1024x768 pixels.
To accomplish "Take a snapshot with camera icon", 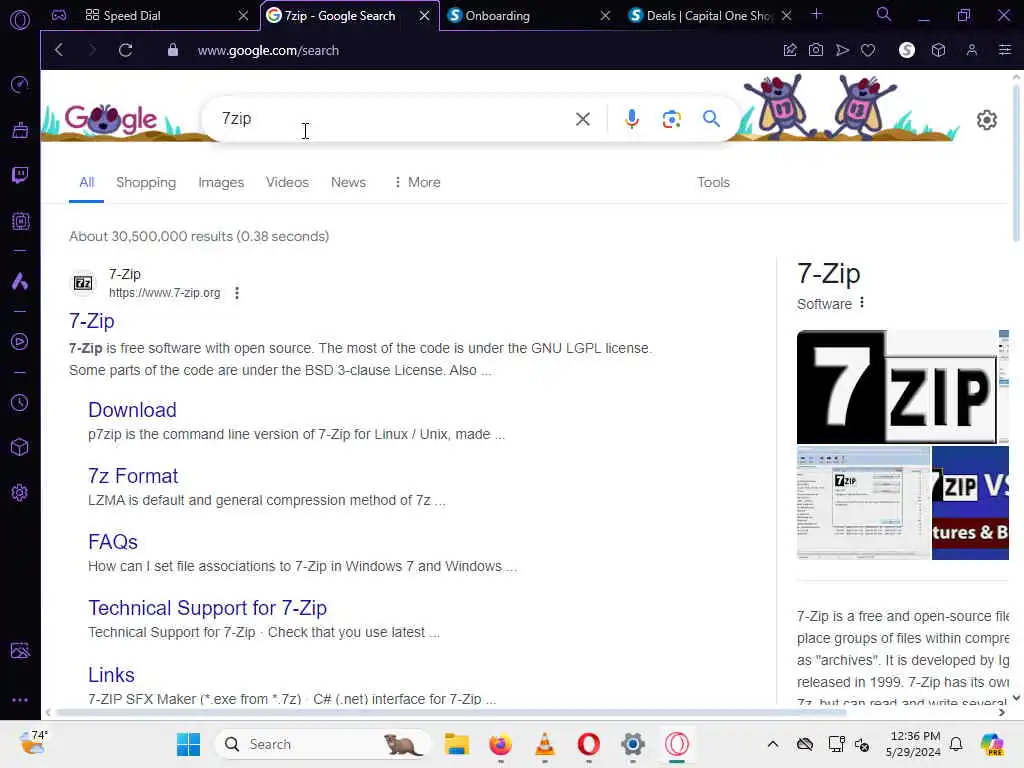I will click(x=816, y=50).
